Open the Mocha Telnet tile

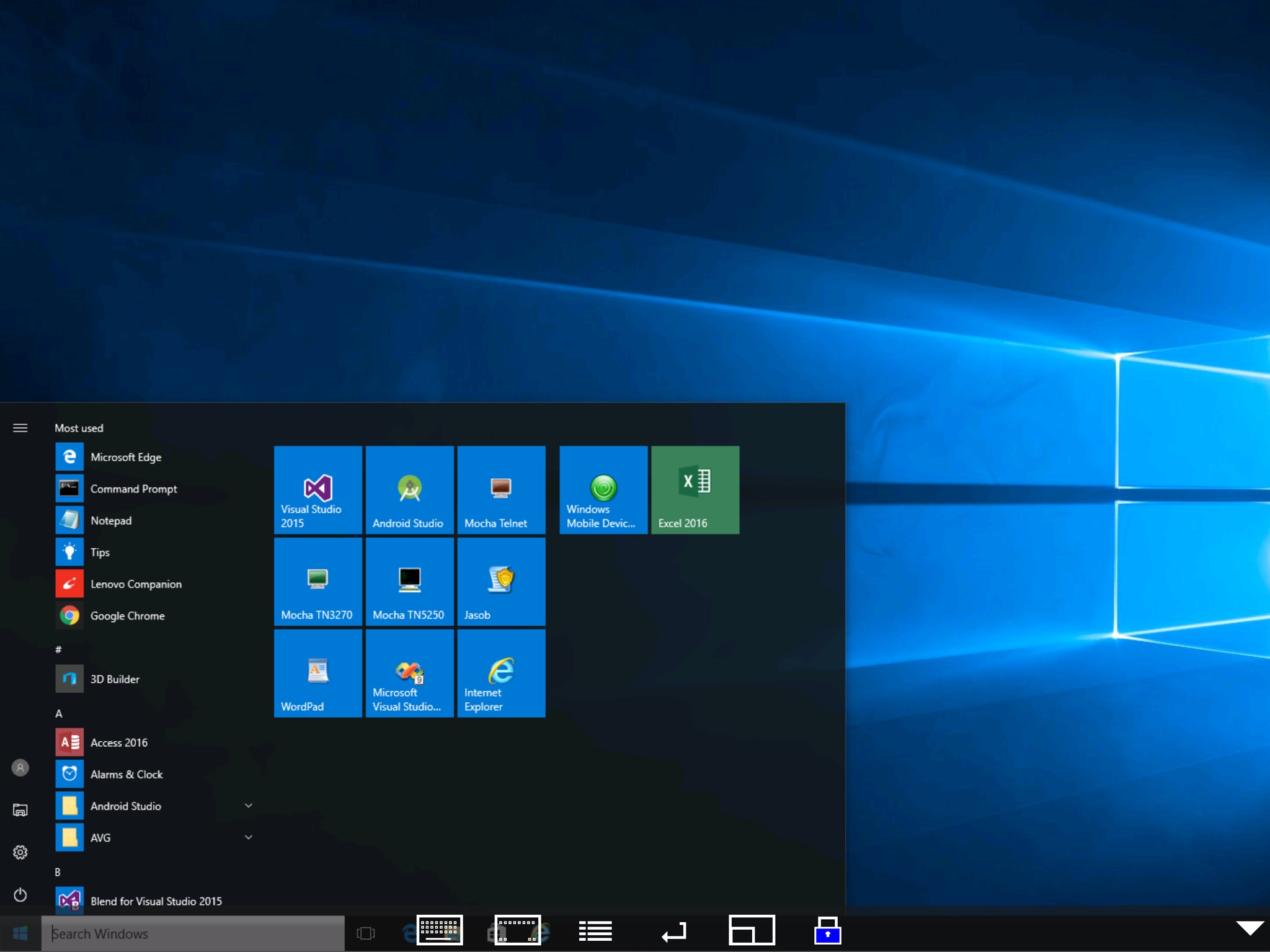point(501,489)
